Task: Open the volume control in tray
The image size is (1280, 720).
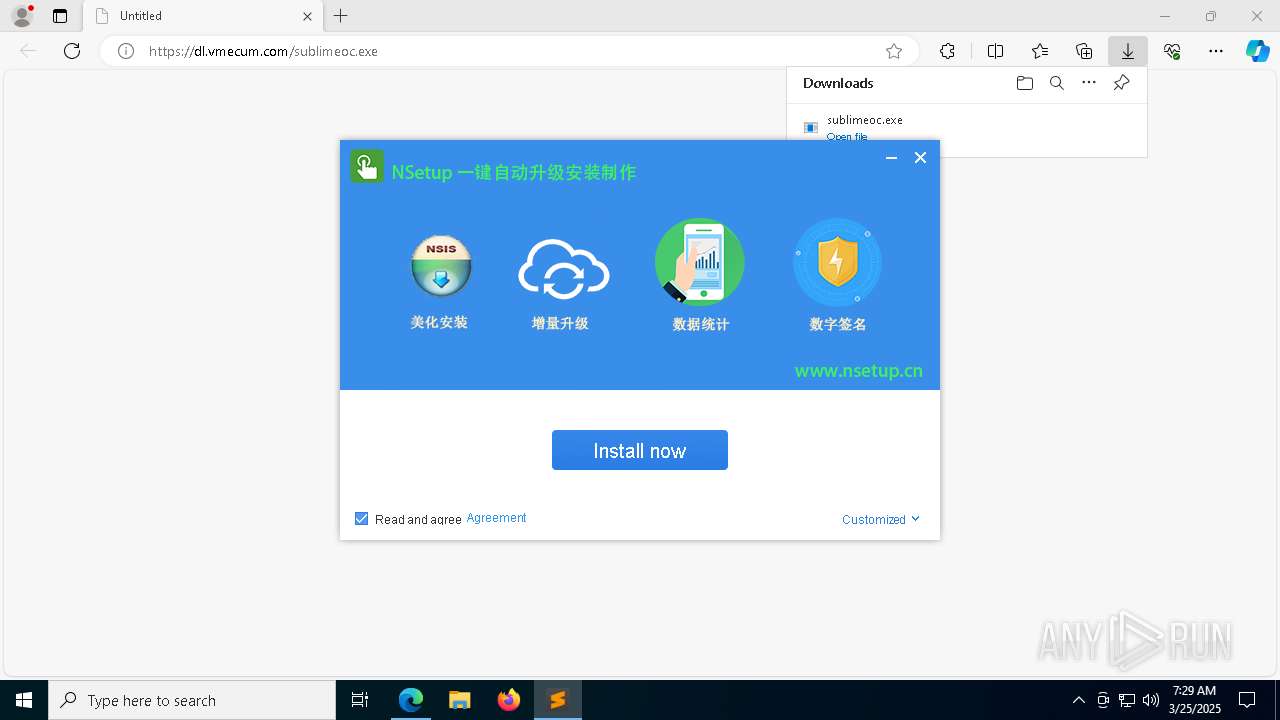Action: point(1151,700)
